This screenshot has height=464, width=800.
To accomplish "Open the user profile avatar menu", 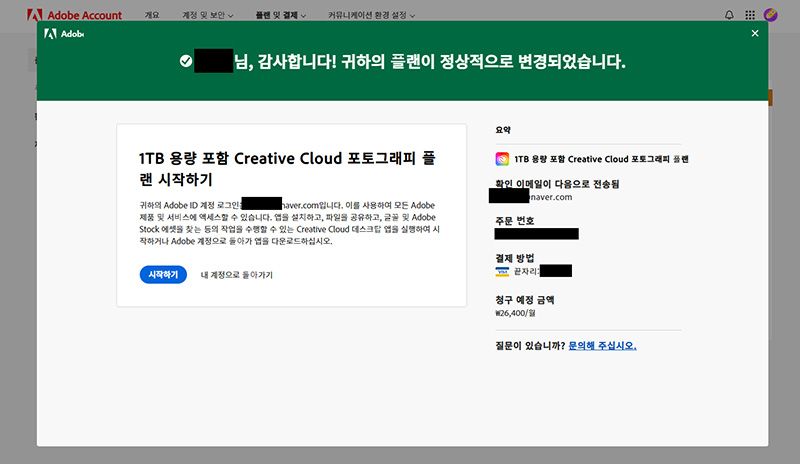I will 770,15.
